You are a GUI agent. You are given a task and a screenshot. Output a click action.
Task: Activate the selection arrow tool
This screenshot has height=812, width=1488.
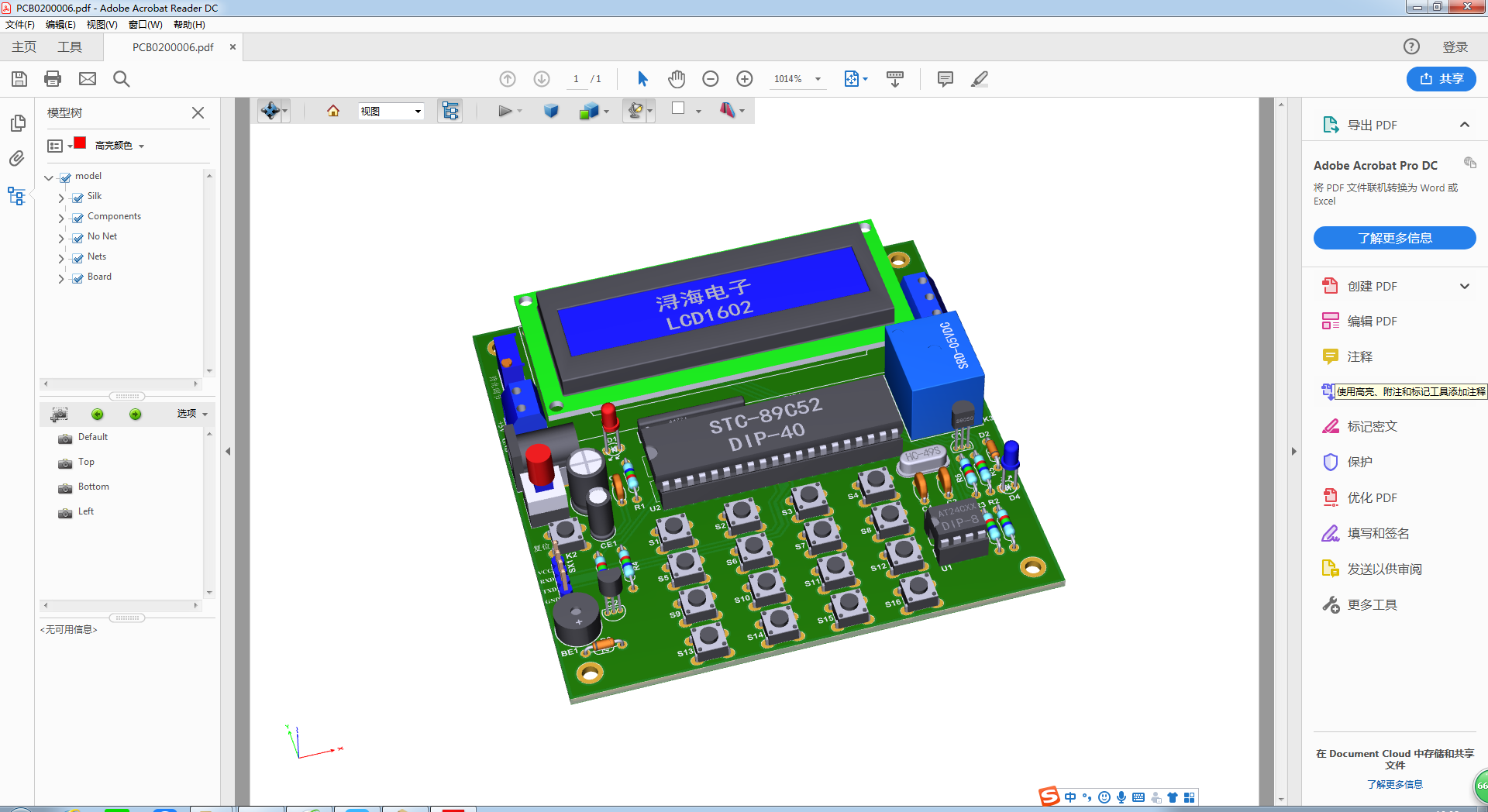(x=642, y=78)
